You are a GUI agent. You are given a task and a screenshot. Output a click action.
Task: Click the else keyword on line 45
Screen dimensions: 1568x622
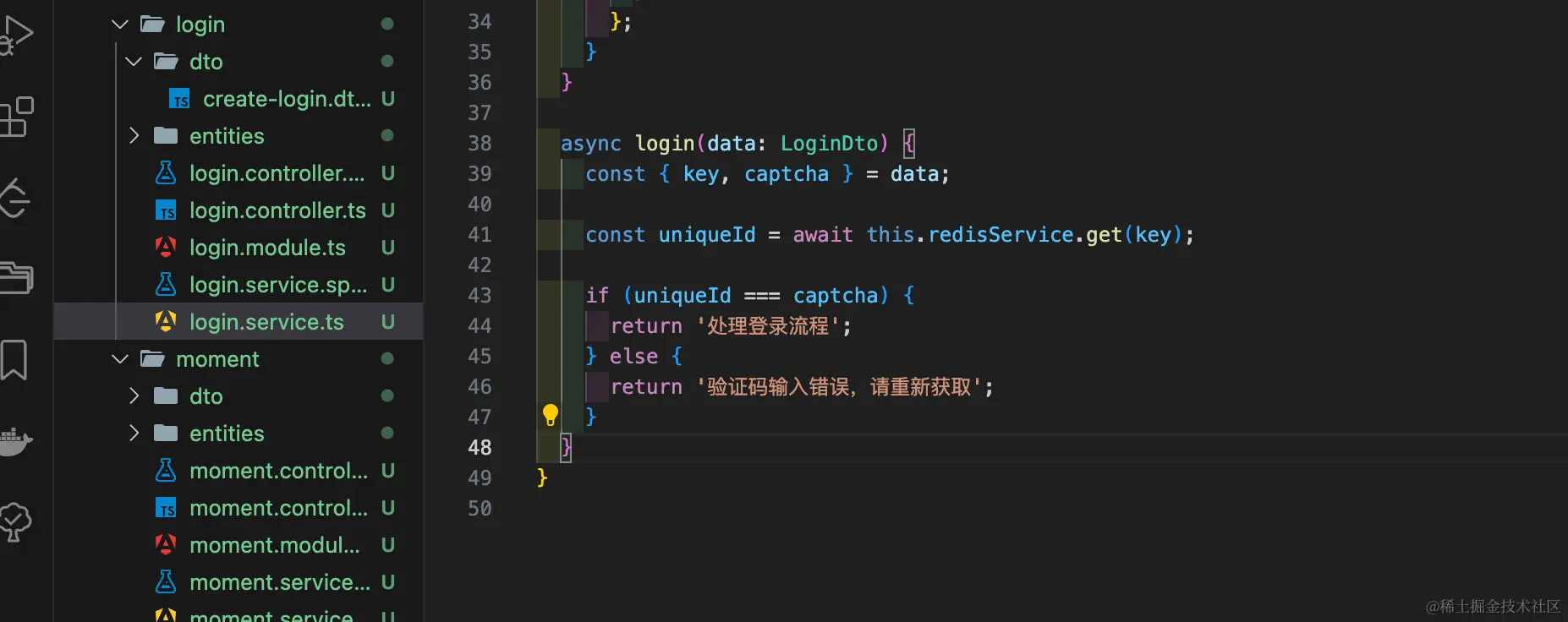(x=633, y=357)
